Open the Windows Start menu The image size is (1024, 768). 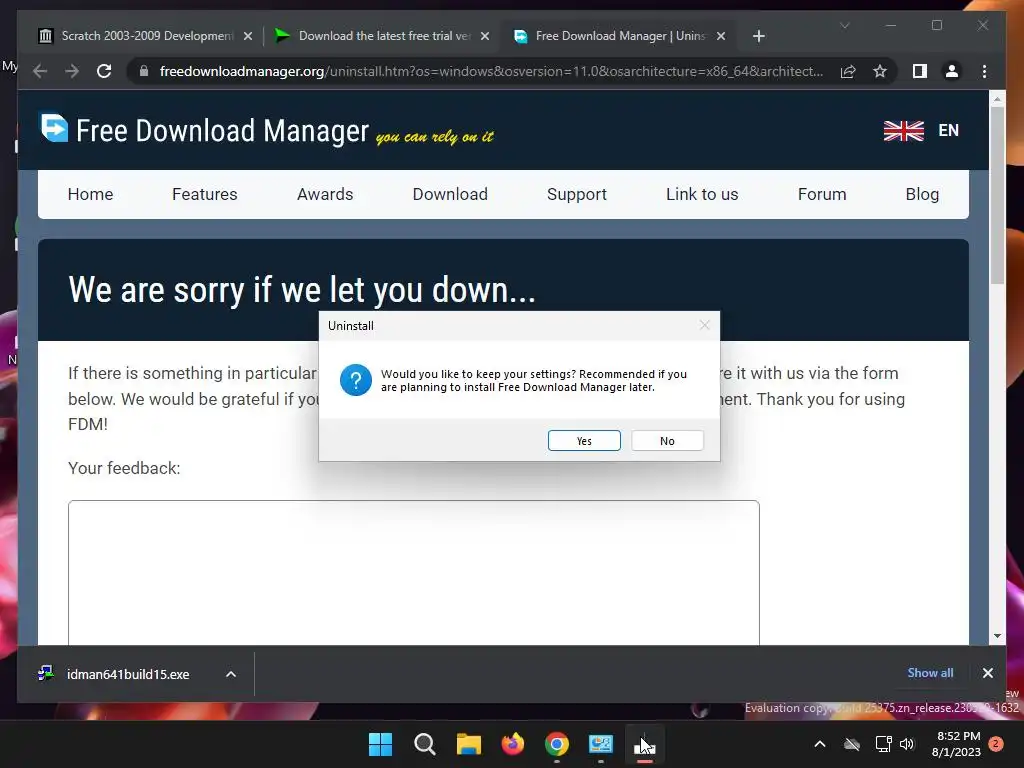pos(380,744)
